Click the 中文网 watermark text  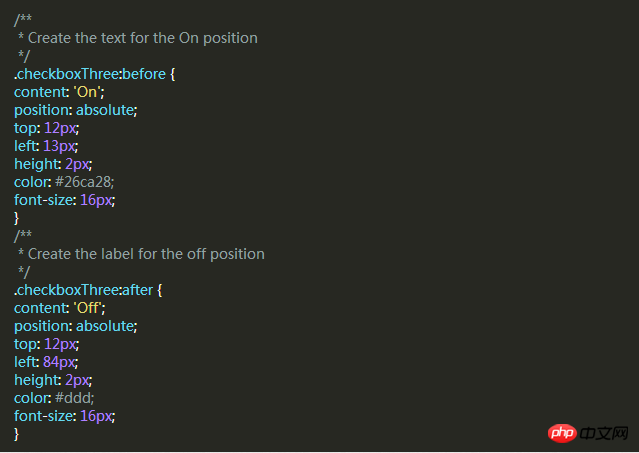[604, 433]
